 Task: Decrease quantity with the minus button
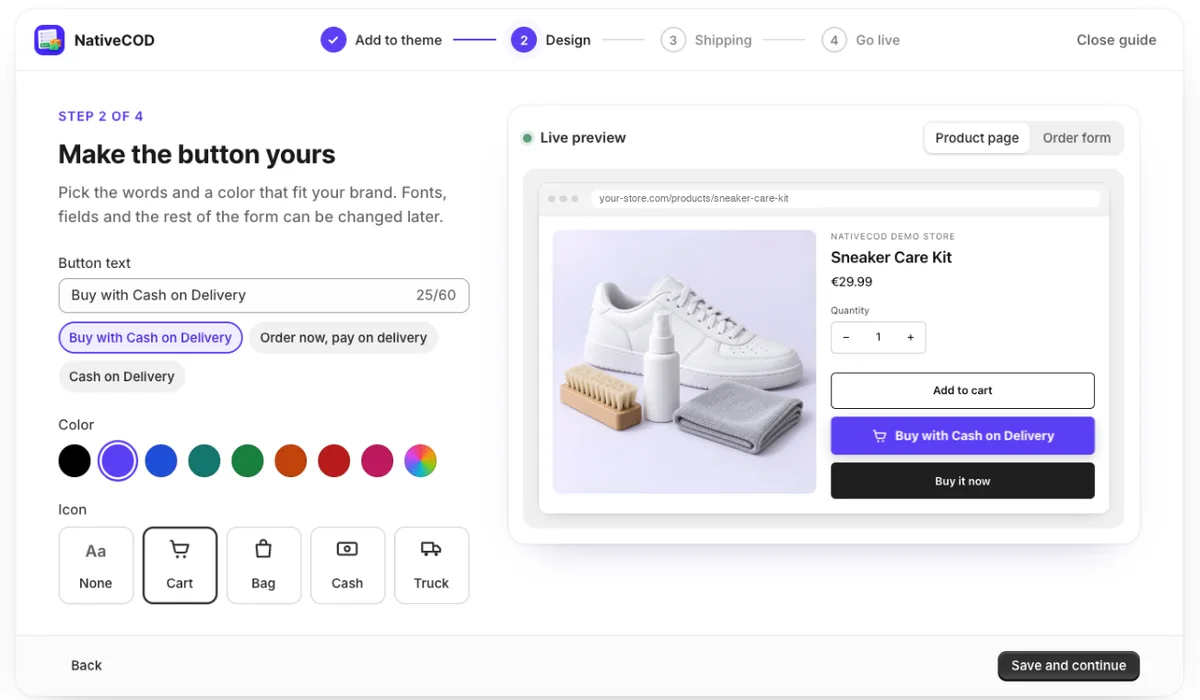point(846,338)
